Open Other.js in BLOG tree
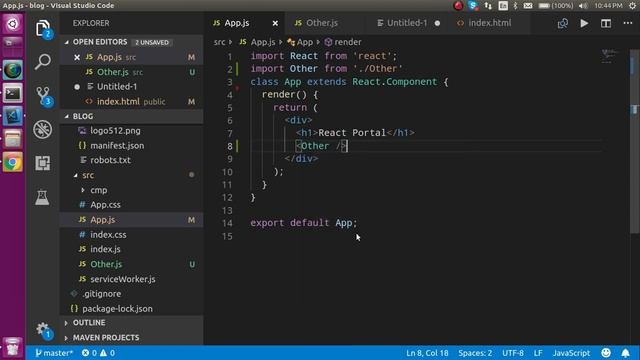This screenshot has height=360, width=640. pyautogui.click(x=131, y=264)
